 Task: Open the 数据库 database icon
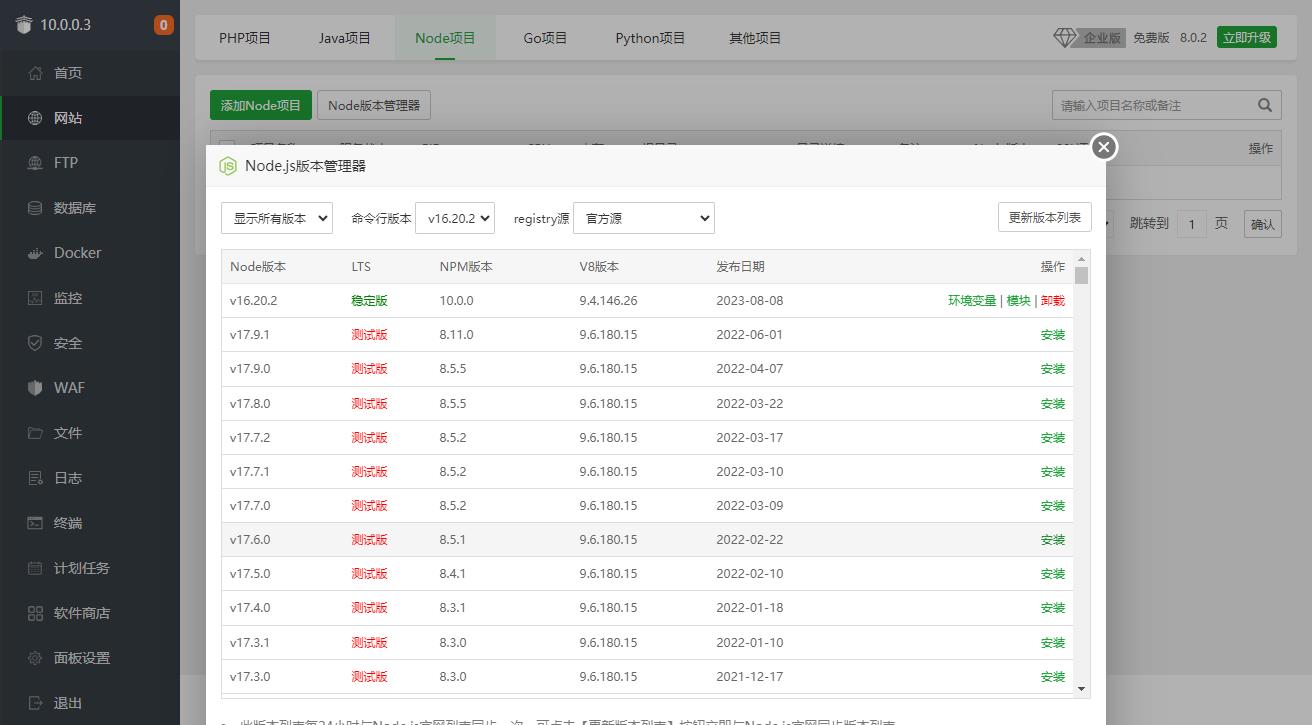click(x=36, y=208)
